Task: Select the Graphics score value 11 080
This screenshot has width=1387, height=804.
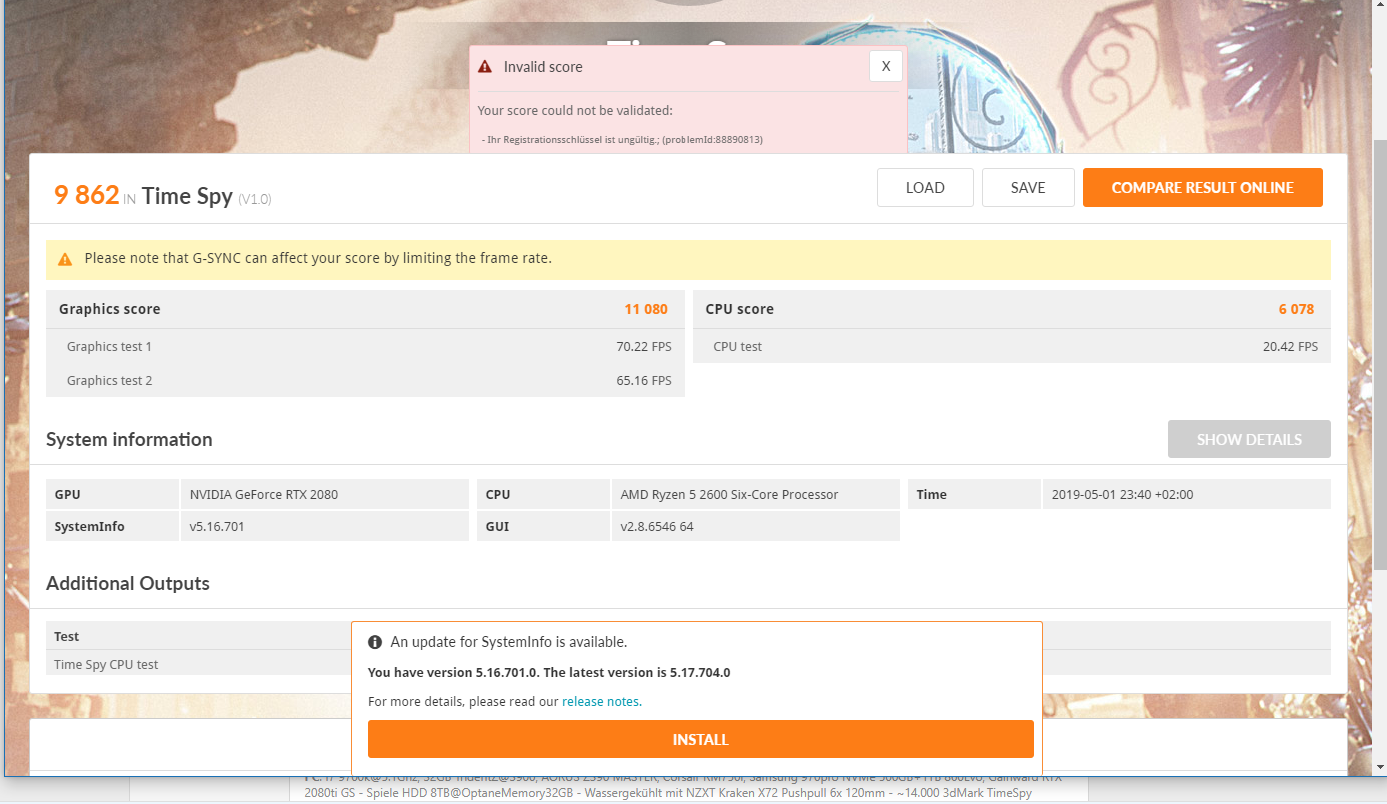Action: tap(646, 309)
